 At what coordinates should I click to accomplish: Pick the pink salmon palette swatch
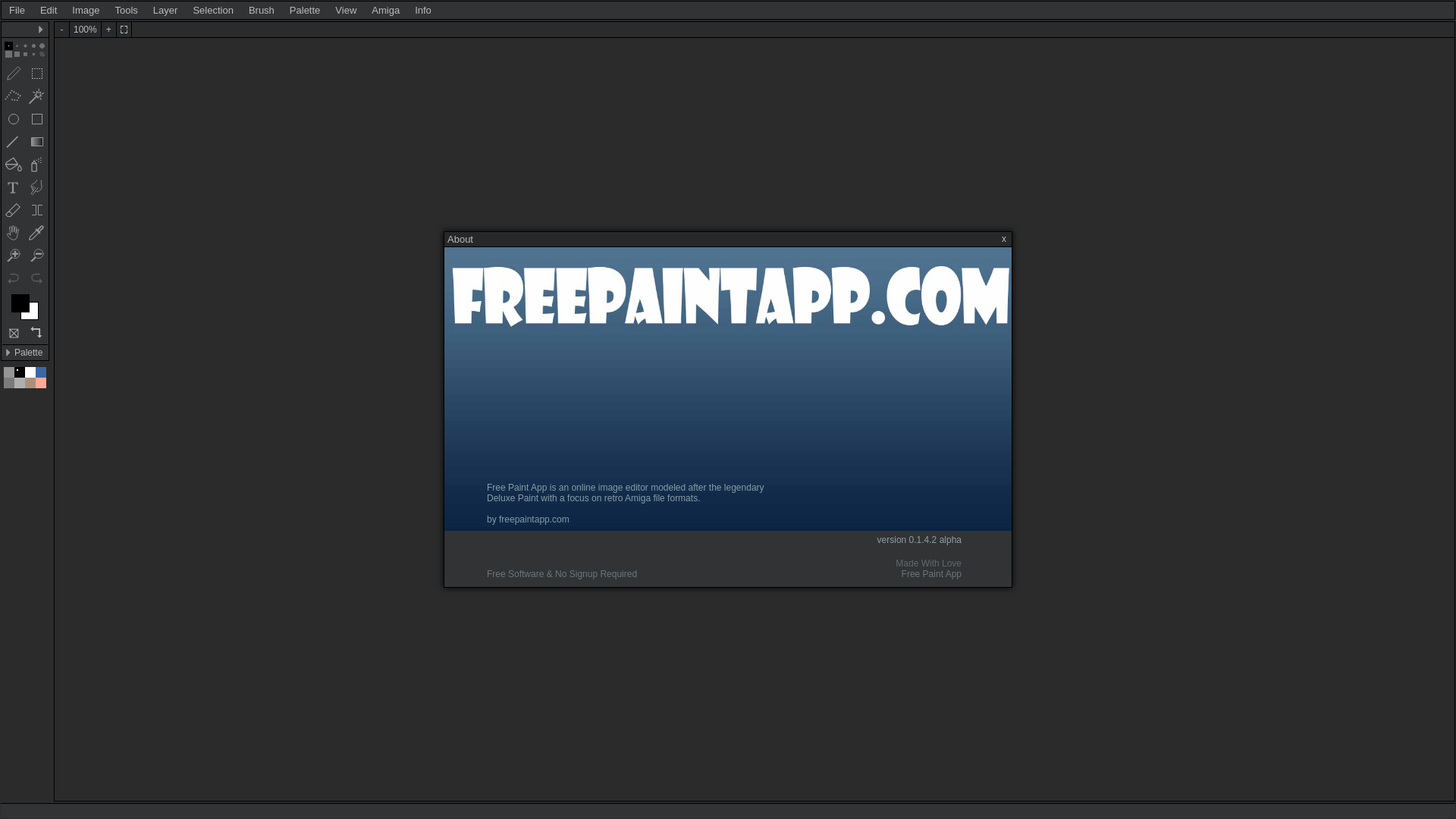(41, 383)
